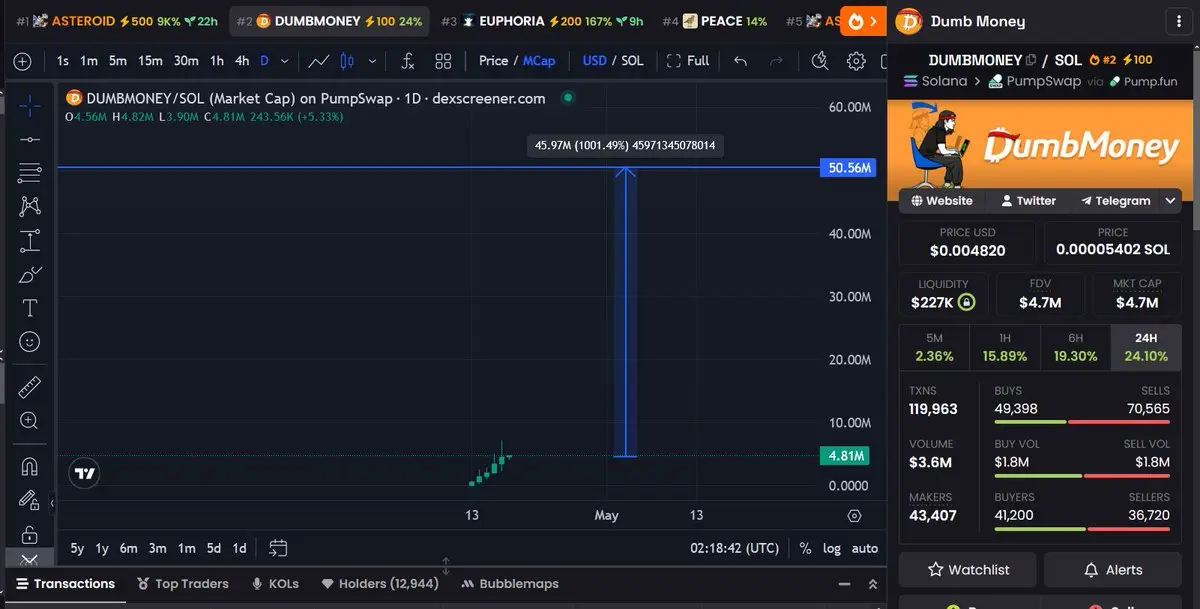
Task: Select the 1H stats tab
Action: [1005, 347]
